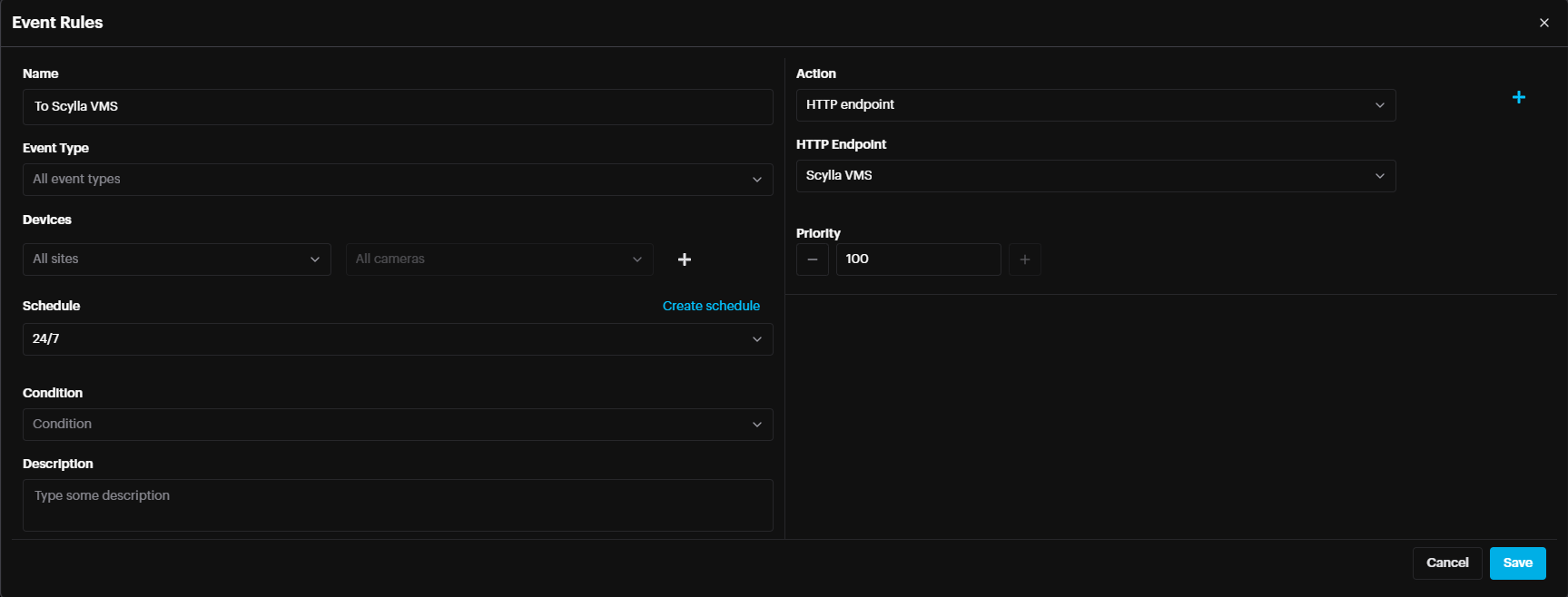This screenshot has width=1568, height=597.
Task: Click the white plus icon beside cameras
Action: [685, 259]
